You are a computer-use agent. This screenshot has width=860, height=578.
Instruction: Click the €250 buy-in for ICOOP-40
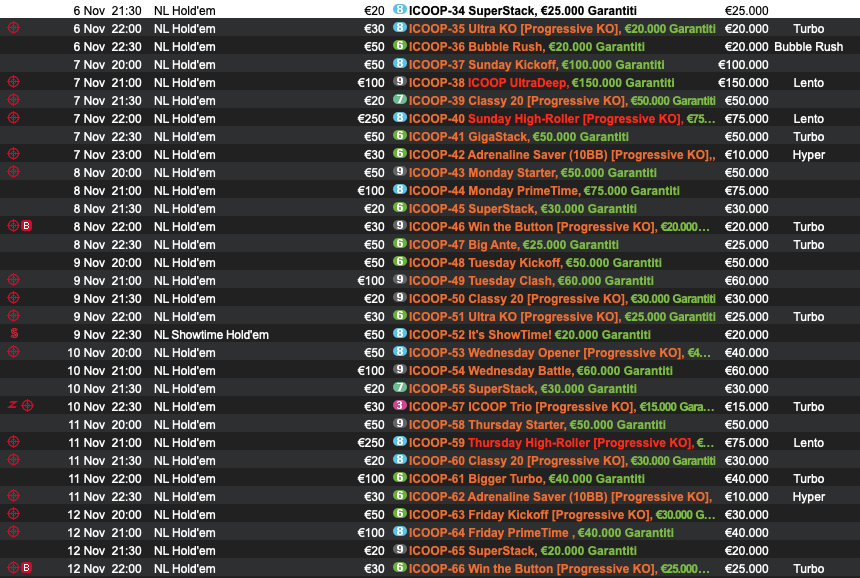coord(371,118)
